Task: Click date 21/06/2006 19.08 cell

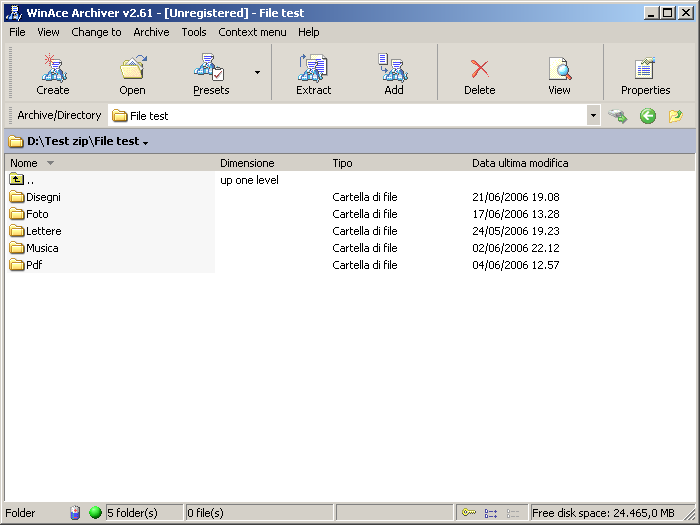Action: [516, 197]
